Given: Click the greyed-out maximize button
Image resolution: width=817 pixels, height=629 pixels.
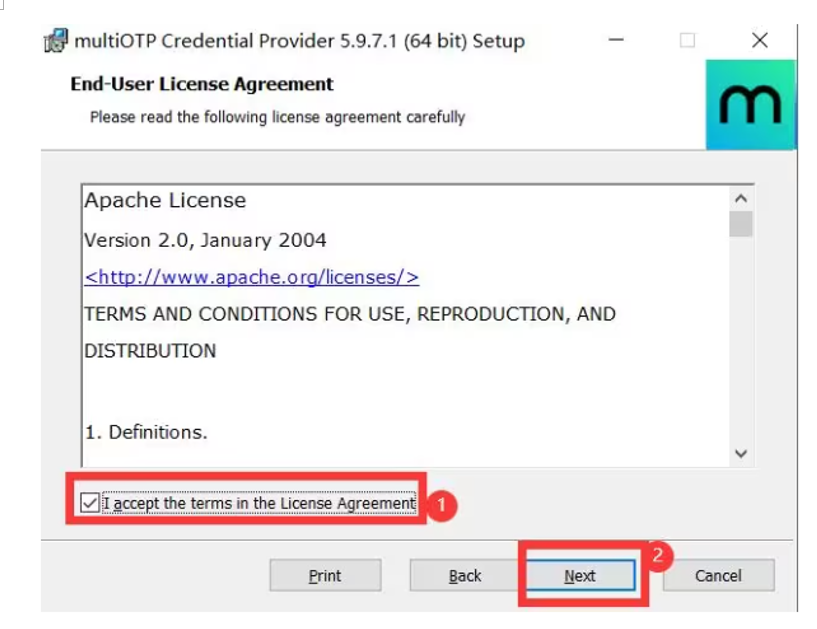Looking at the screenshot, I should point(687,41).
